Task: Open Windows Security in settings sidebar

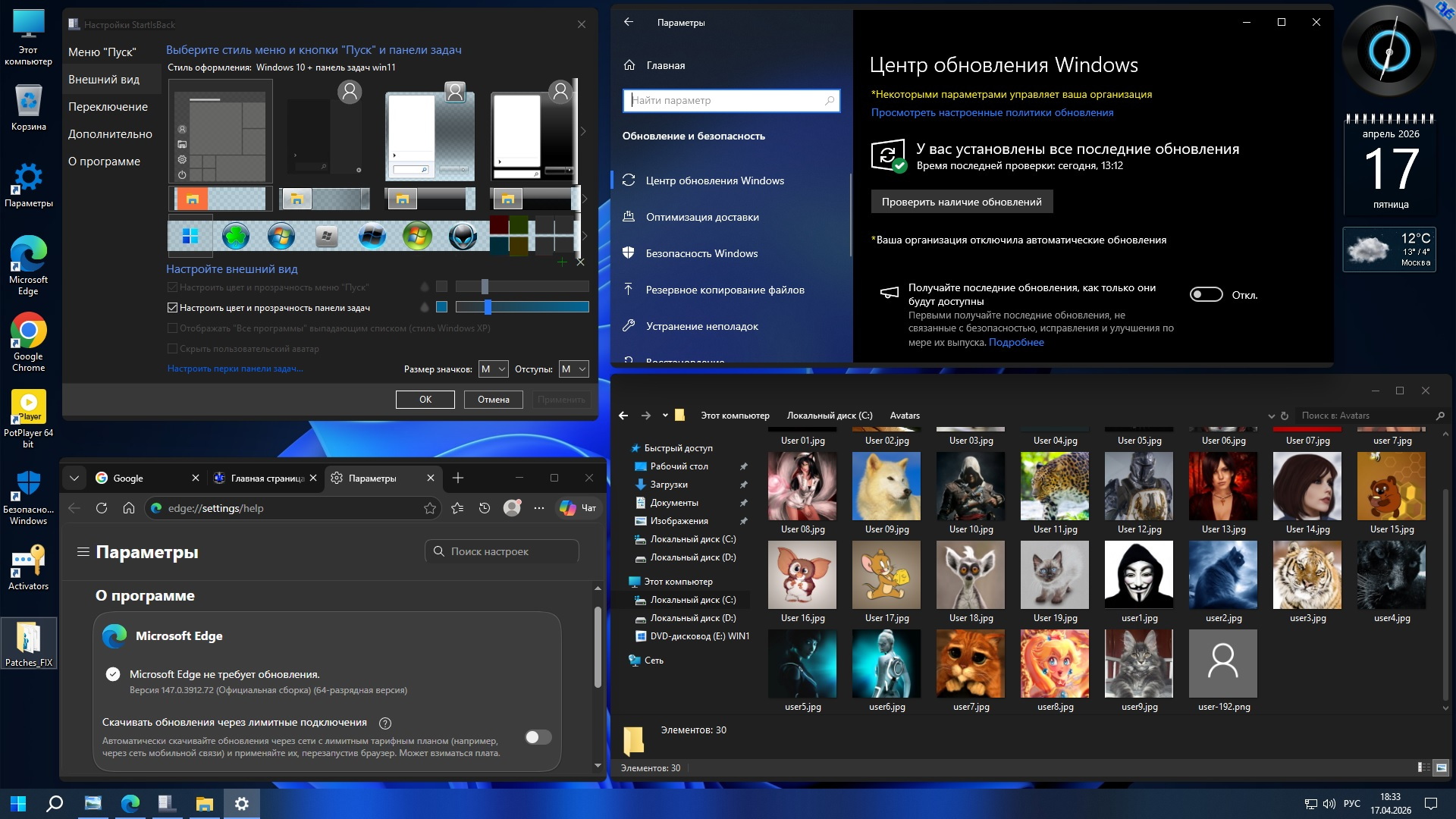Action: tap(701, 253)
